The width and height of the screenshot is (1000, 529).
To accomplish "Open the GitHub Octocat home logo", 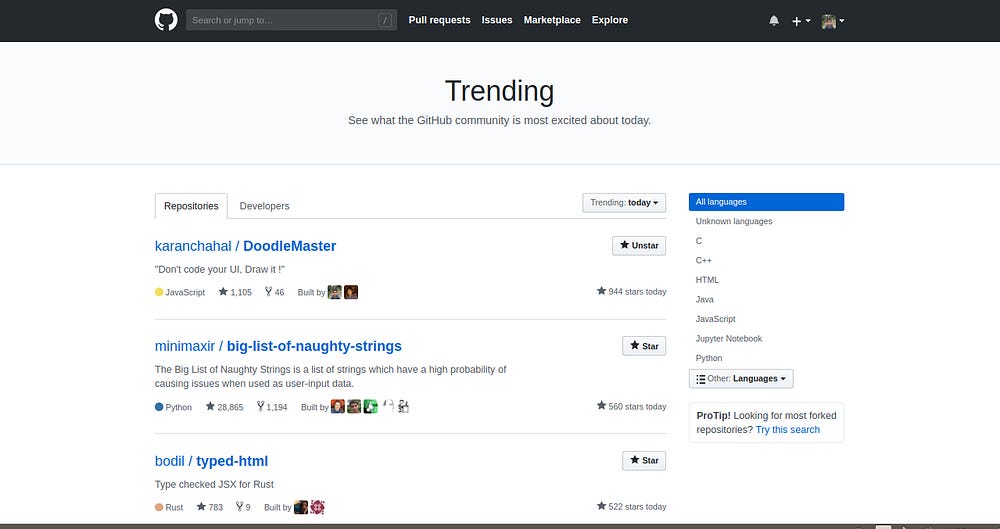I will (x=166, y=20).
